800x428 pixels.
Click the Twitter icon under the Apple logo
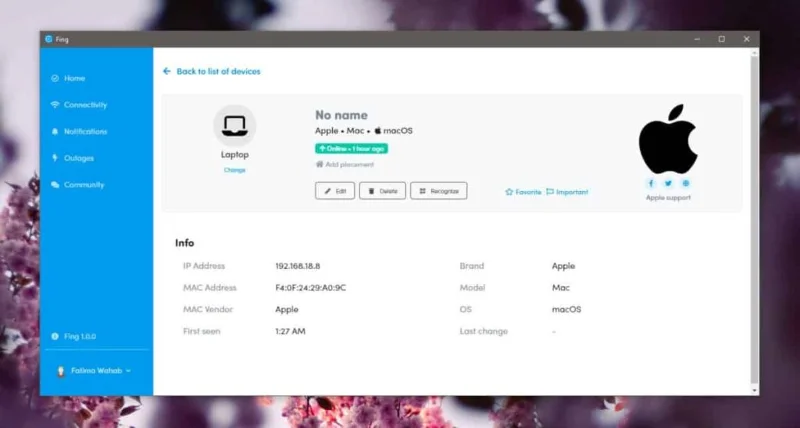click(668, 184)
